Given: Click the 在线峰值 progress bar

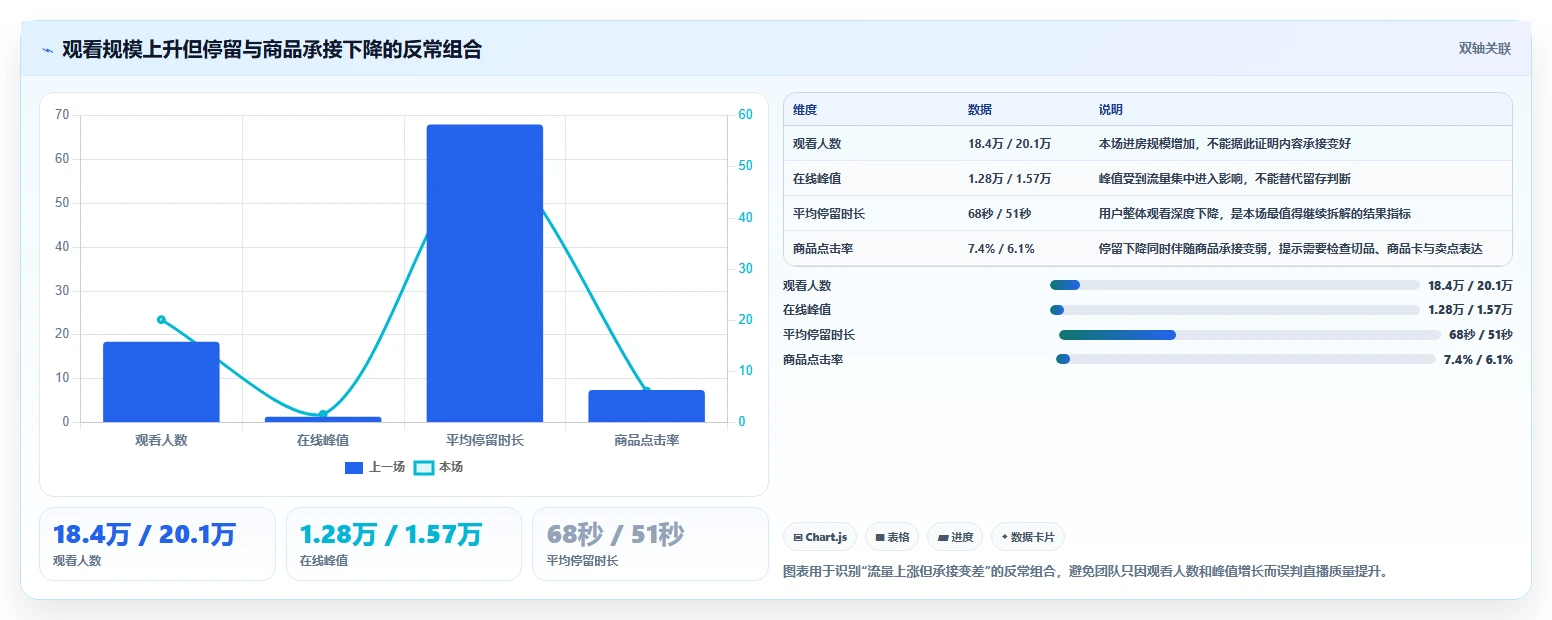Looking at the screenshot, I should (x=1235, y=310).
